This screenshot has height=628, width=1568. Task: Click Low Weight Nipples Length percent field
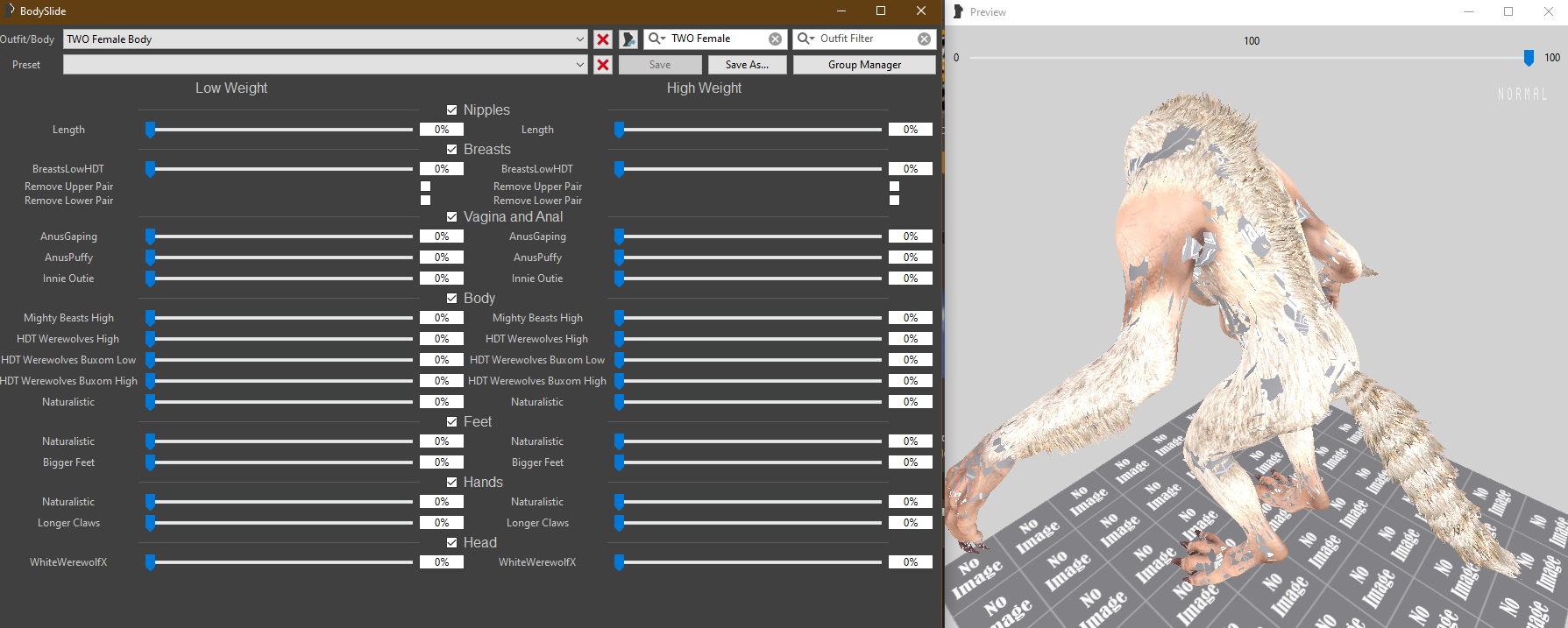click(442, 130)
